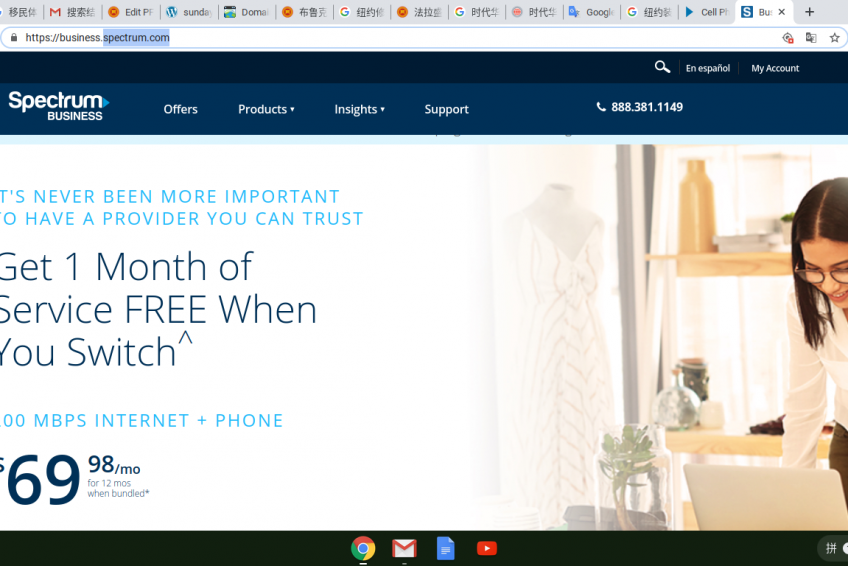Expand the Insights dropdown menu

coord(359,109)
